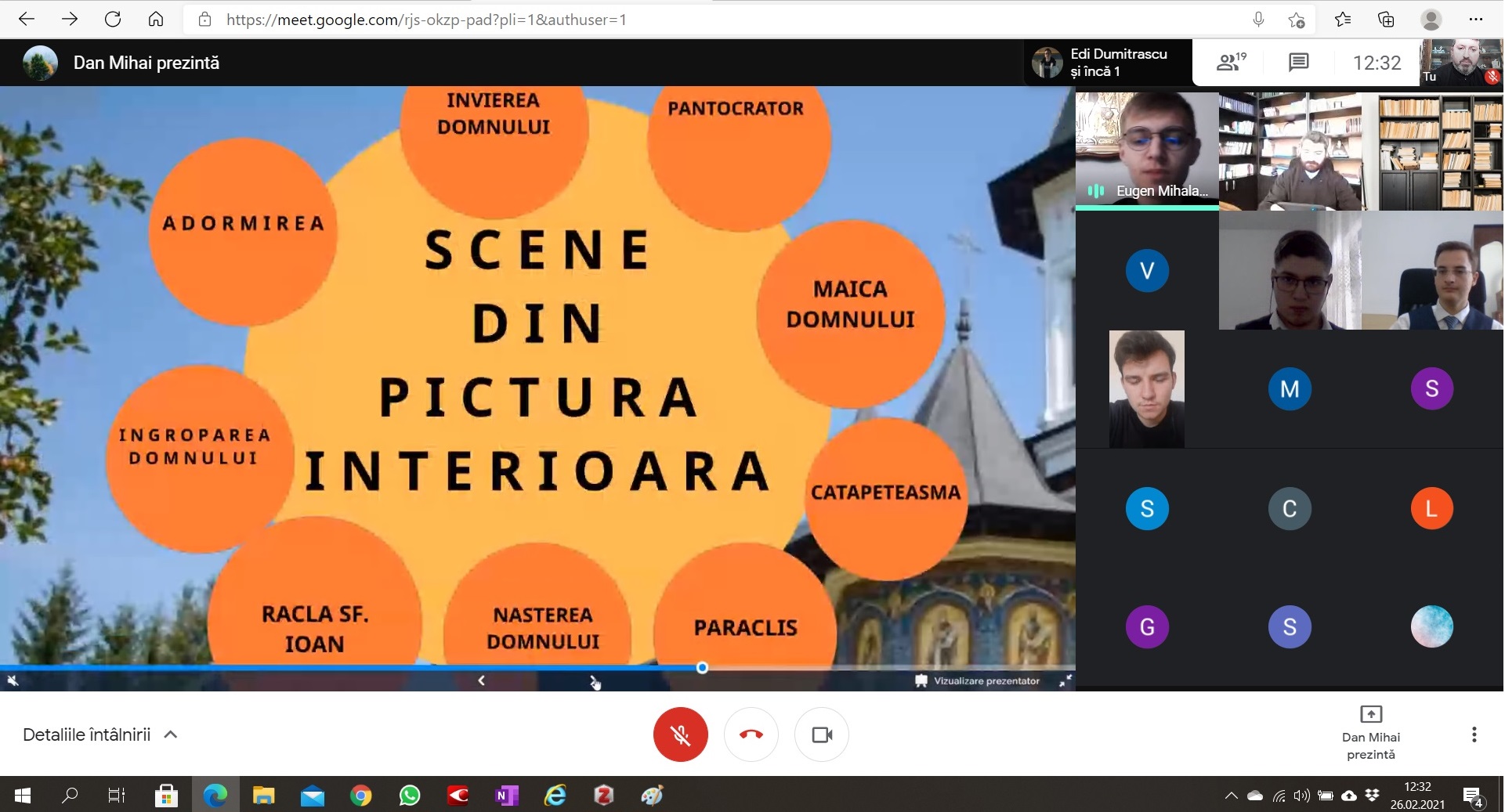Open more options menu
This screenshot has width=1505, height=812.
[x=1474, y=734]
